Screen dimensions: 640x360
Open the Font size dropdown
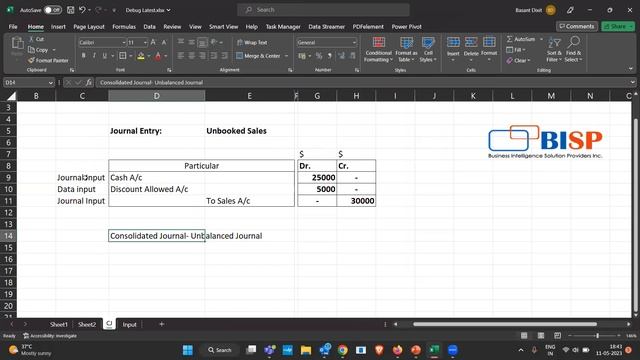click(145, 42)
